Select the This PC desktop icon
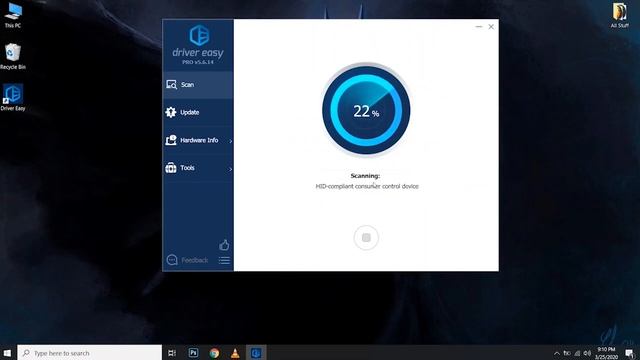The height and width of the screenshot is (360, 640). click(13, 16)
